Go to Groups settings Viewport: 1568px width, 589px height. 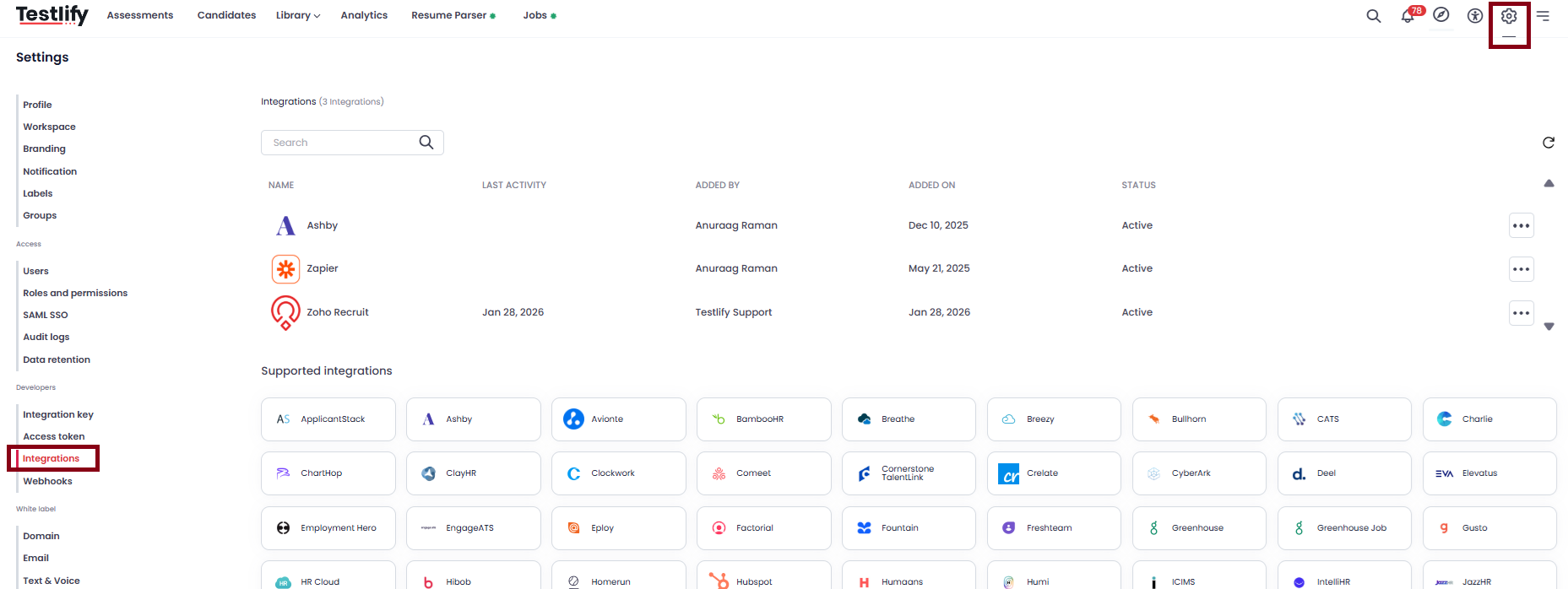pos(40,215)
